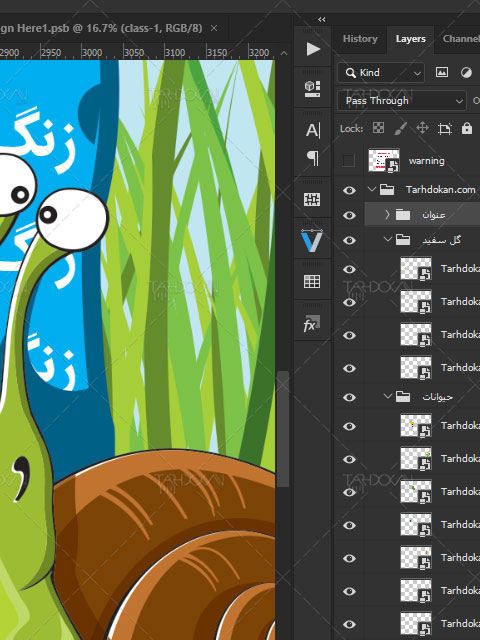Click the lock all padlock icon

tap(467, 129)
